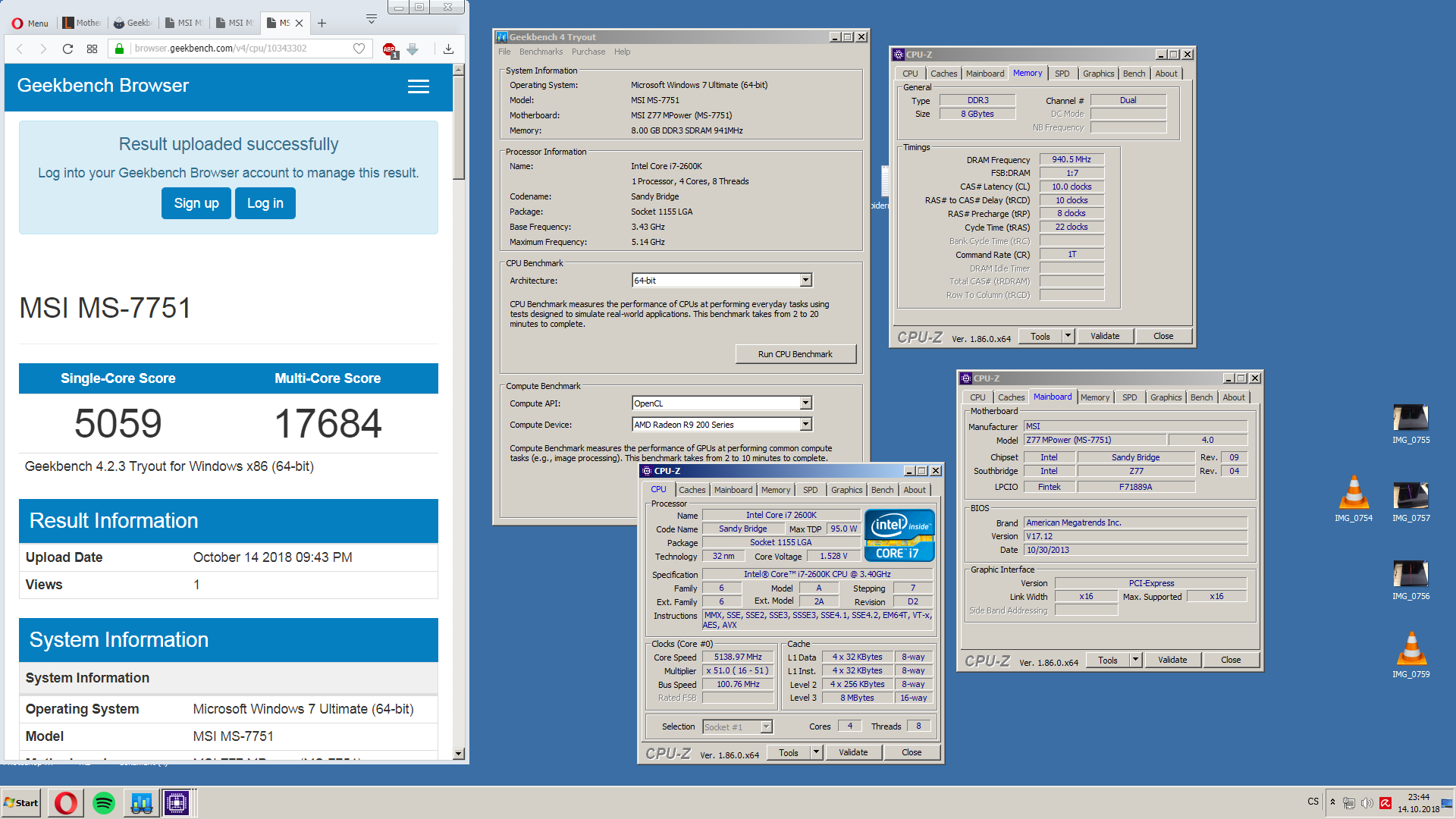Click the CS language indicator

tap(1313, 802)
